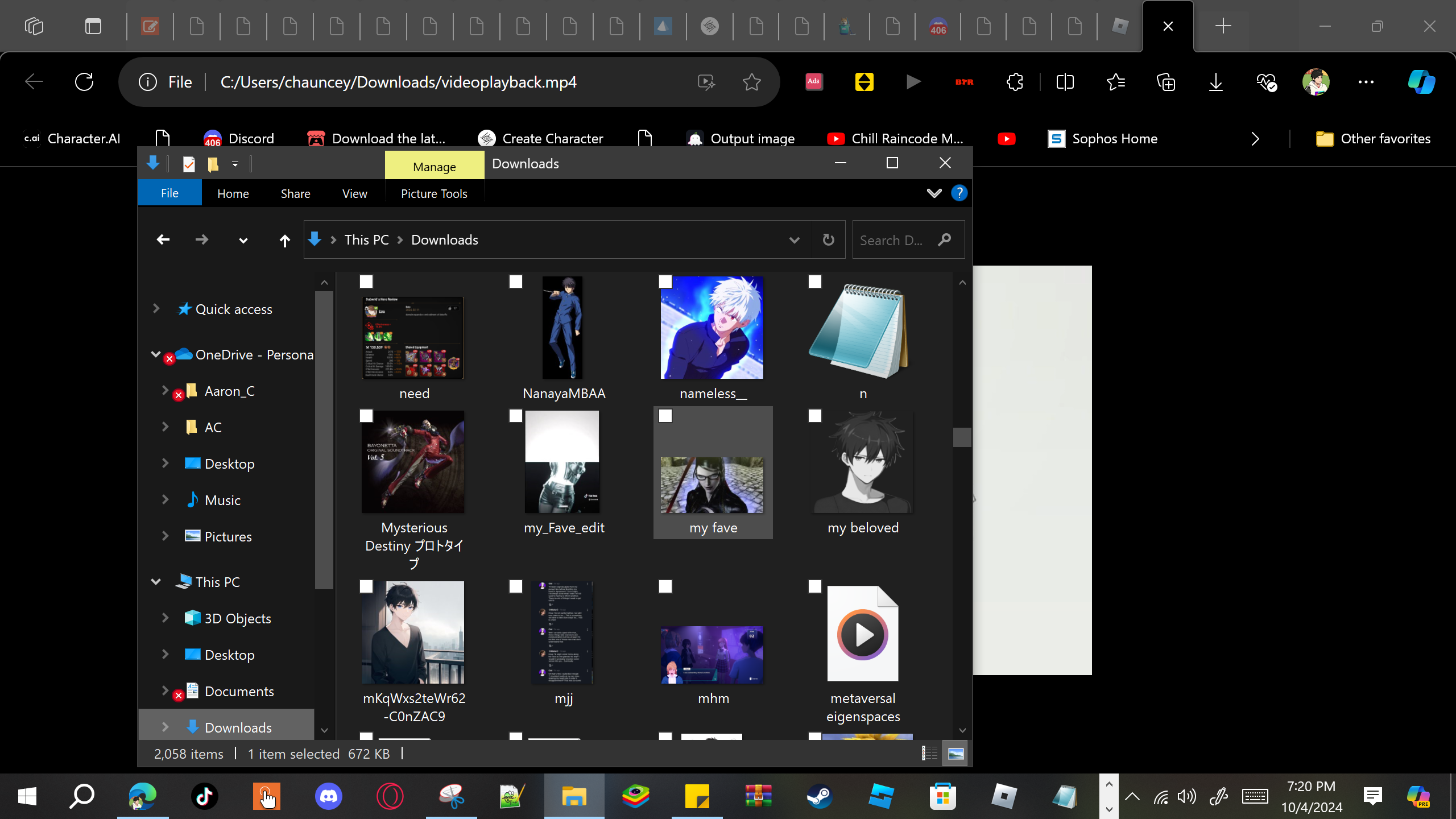Open Browser essentials heart icon
Viewport: 1456px width, 819px height.
1267,82
